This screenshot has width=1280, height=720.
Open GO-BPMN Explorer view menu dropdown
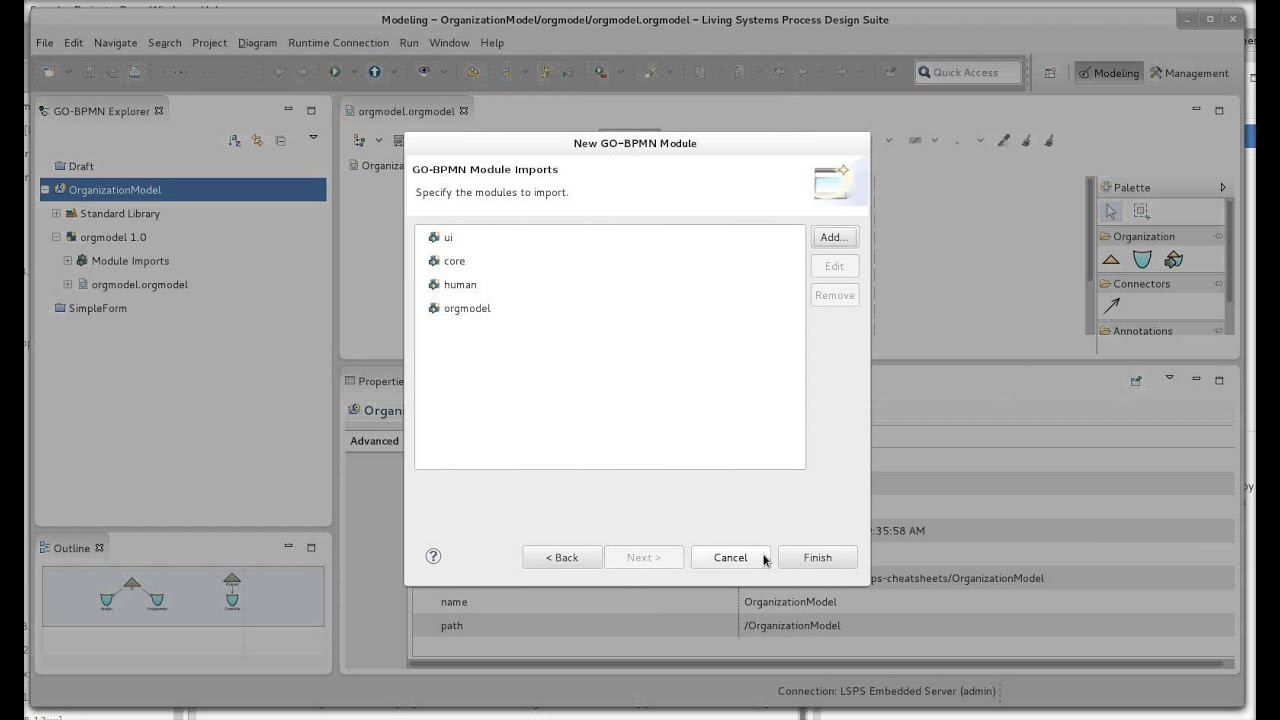click(313, 138)
